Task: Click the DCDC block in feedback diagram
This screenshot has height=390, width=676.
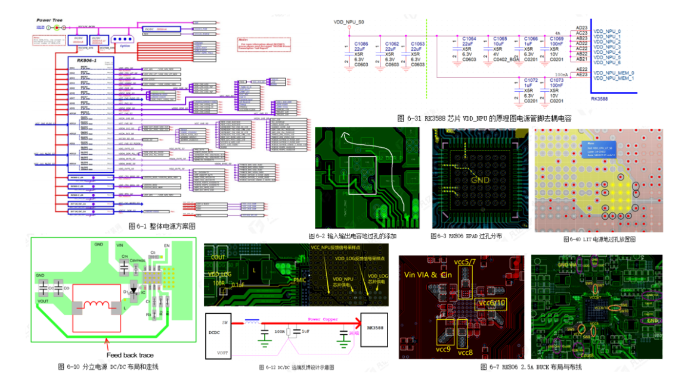Action: pyautogui.click(x=218, y=336)
